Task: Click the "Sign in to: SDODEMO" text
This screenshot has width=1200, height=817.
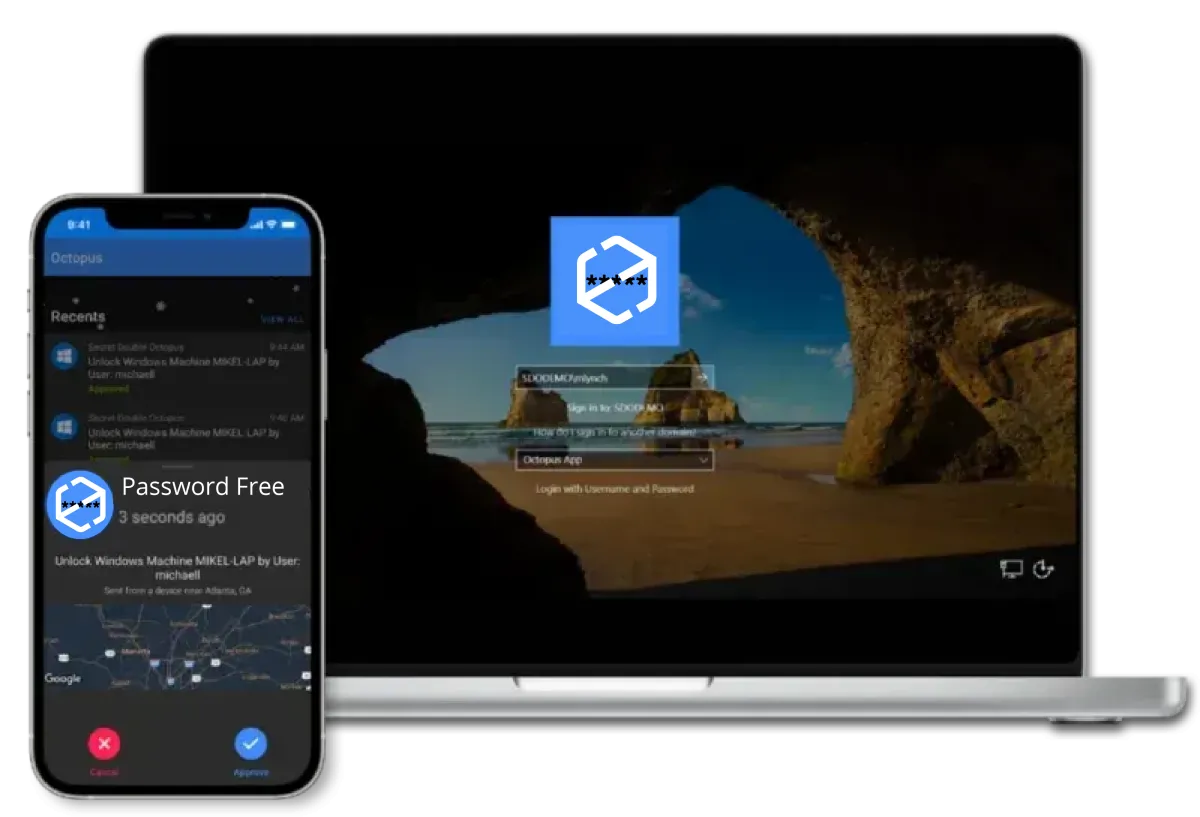Action: (615, 408)
